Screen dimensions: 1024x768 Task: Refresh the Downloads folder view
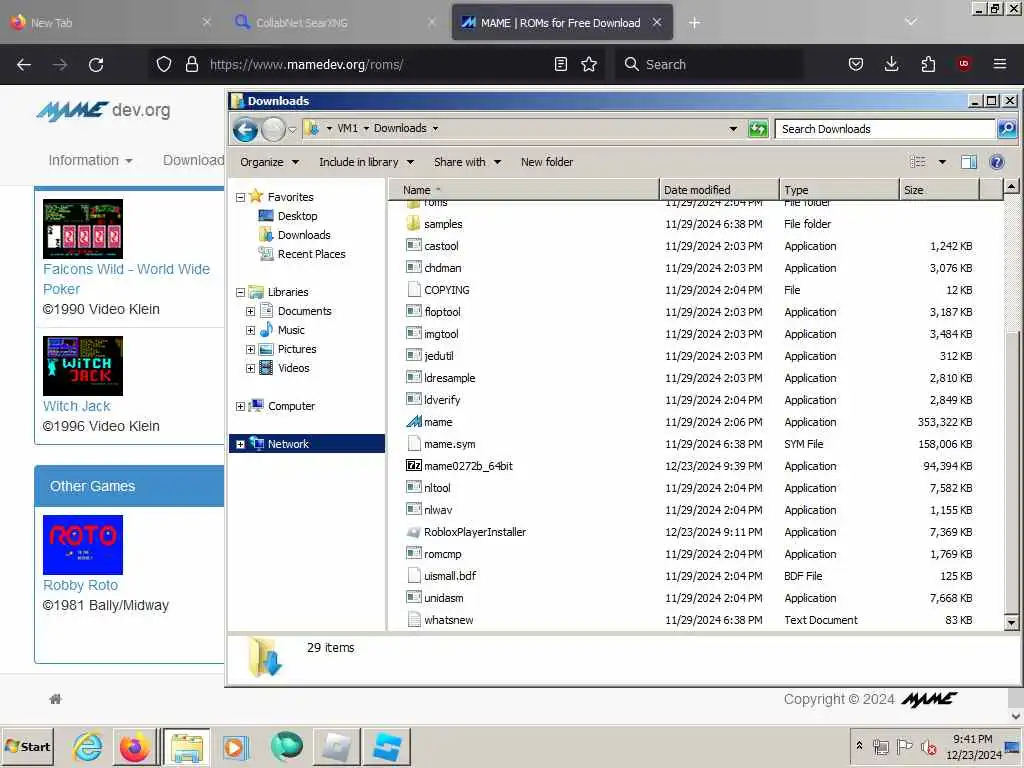tap(758, 129)
